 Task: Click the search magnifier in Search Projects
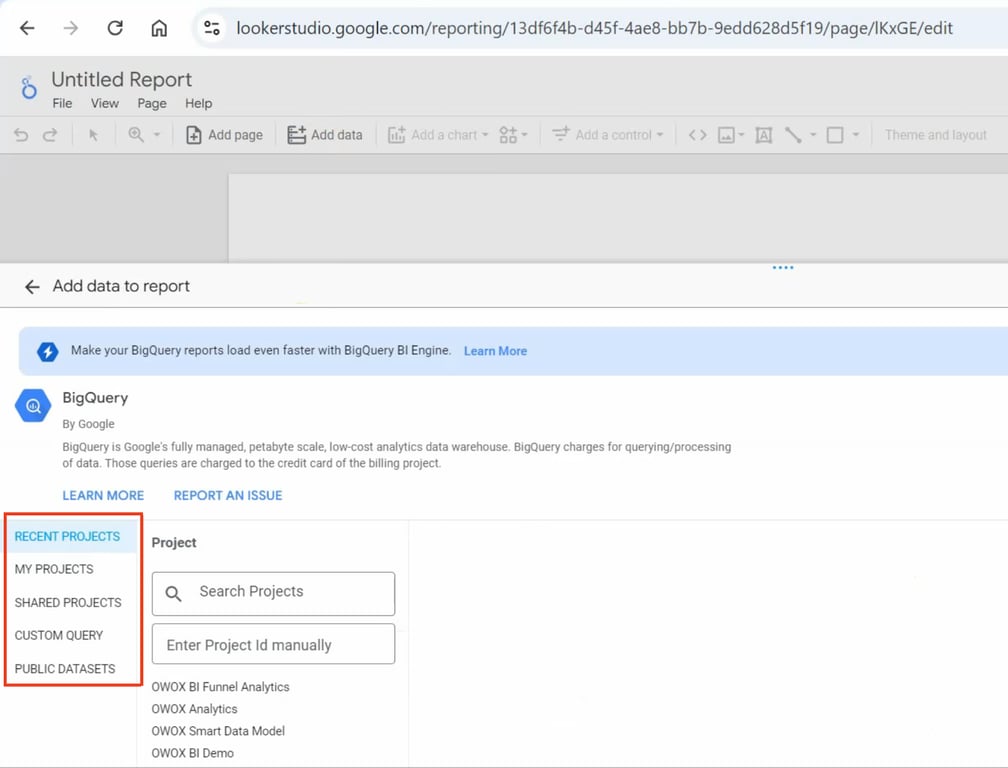[x=173, y=593]
